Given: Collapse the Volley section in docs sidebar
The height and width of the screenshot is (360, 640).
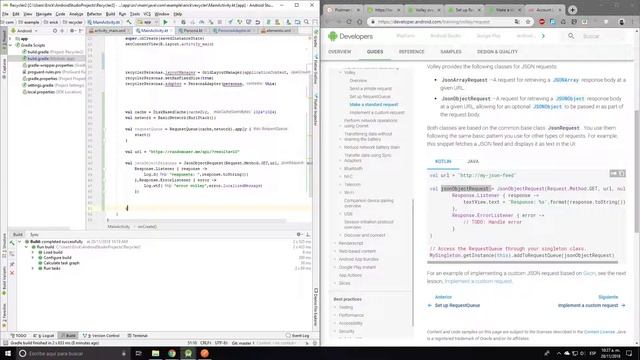Looking at the screenshot, I should [x=340, y=72].
